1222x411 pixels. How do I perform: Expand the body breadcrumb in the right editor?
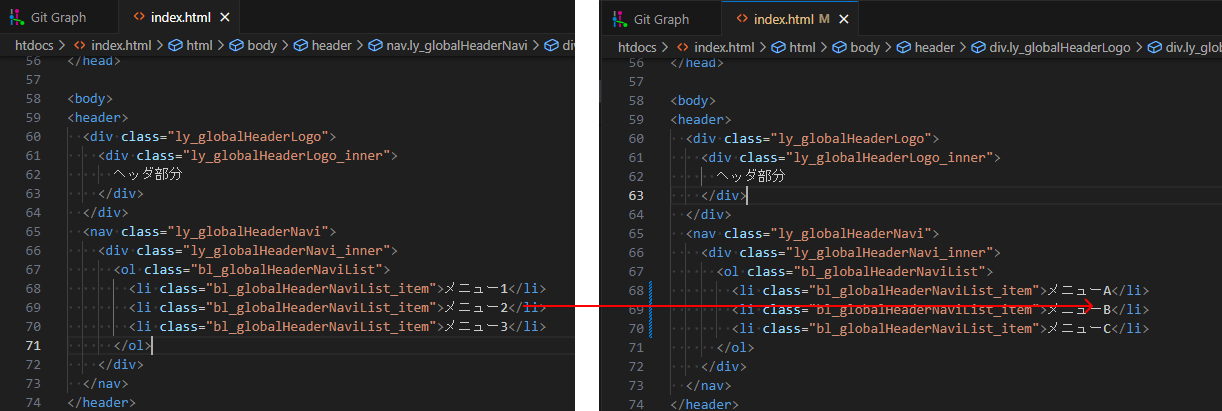pos(868,47)
